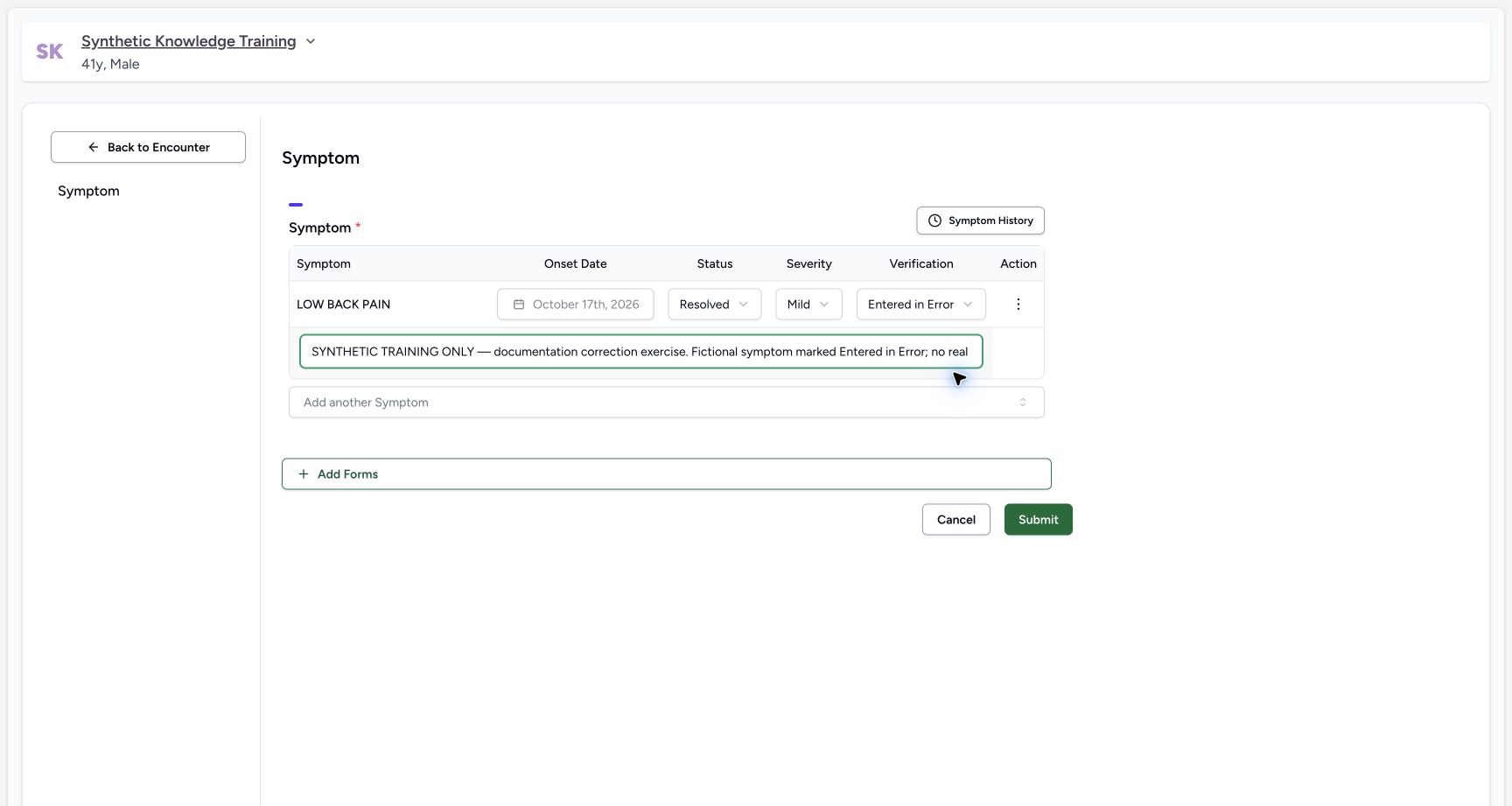Viewport: 1512px width, 806px height.
Task: Open the three-dot action menu for LOW BACK PAIN
Action: pos(1018,305)
